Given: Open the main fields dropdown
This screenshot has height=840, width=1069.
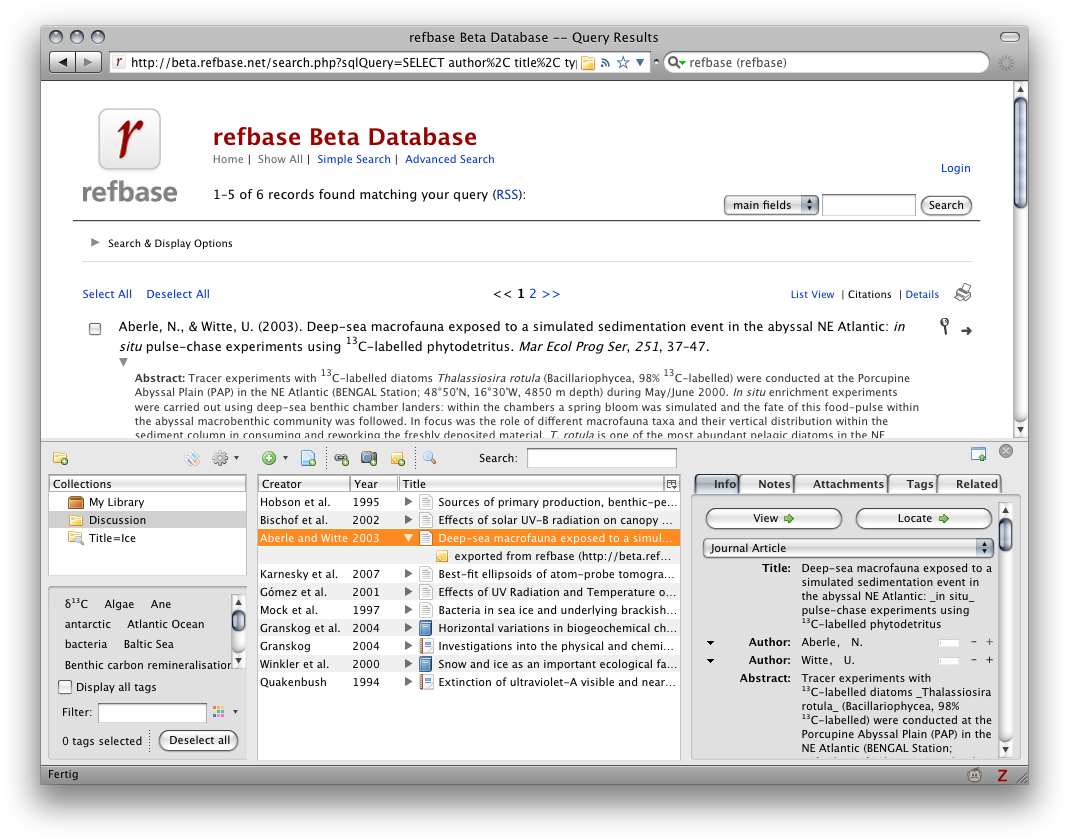Looking at the screenshot, I should click(770, 205).
